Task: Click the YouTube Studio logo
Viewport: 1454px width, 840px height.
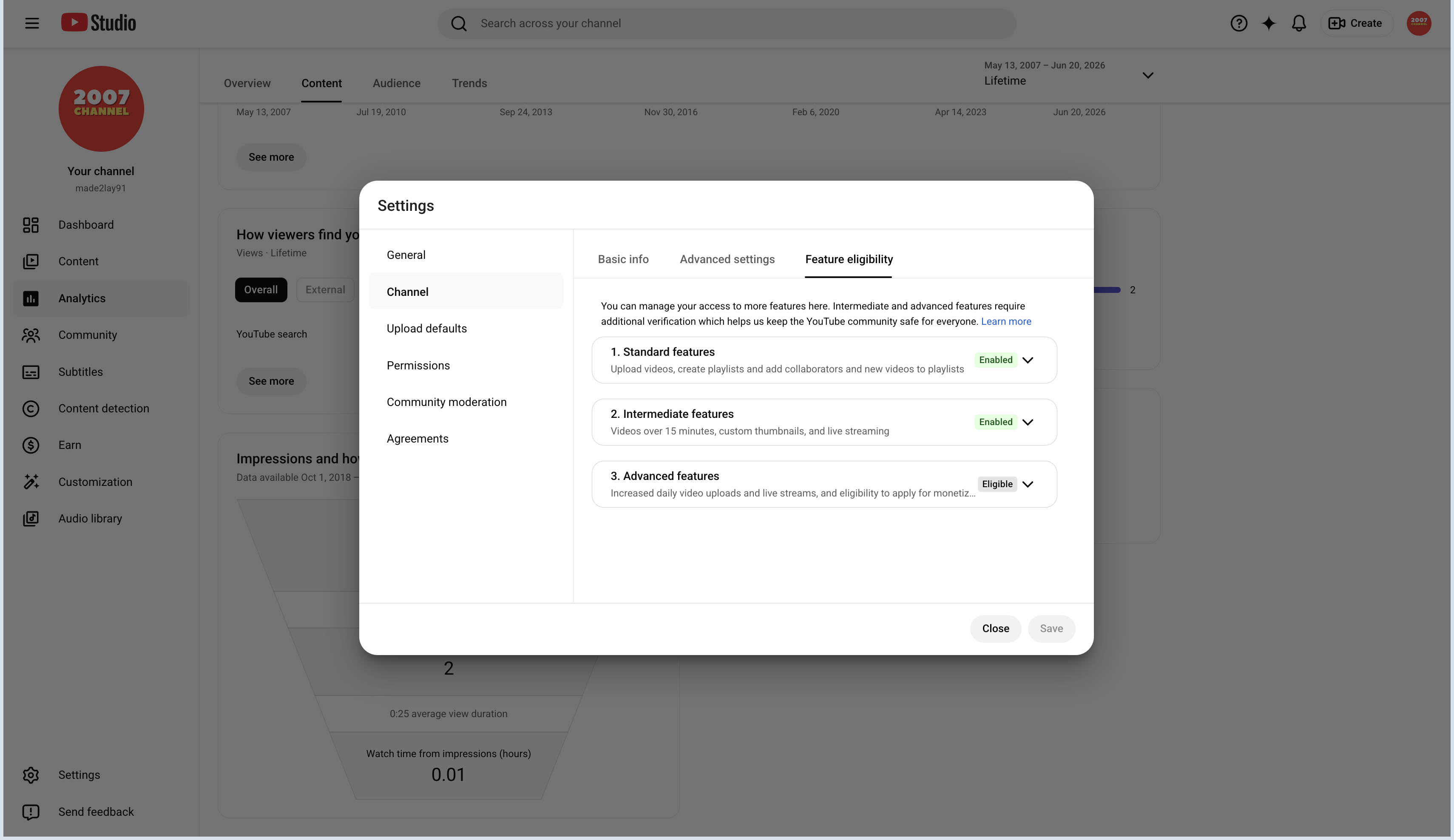Action: pos(99,23)
